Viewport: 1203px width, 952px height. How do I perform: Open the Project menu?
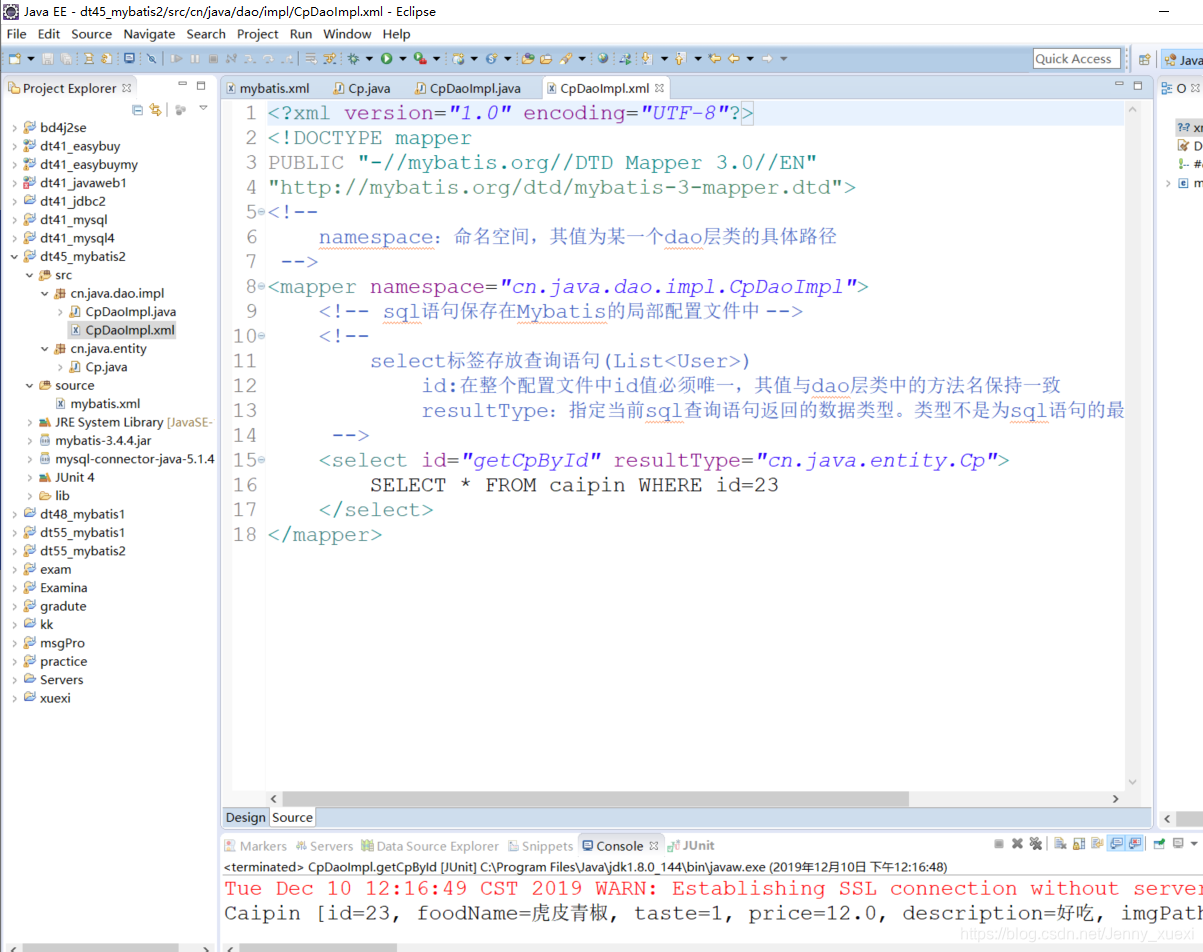click(x=258, y=34)
